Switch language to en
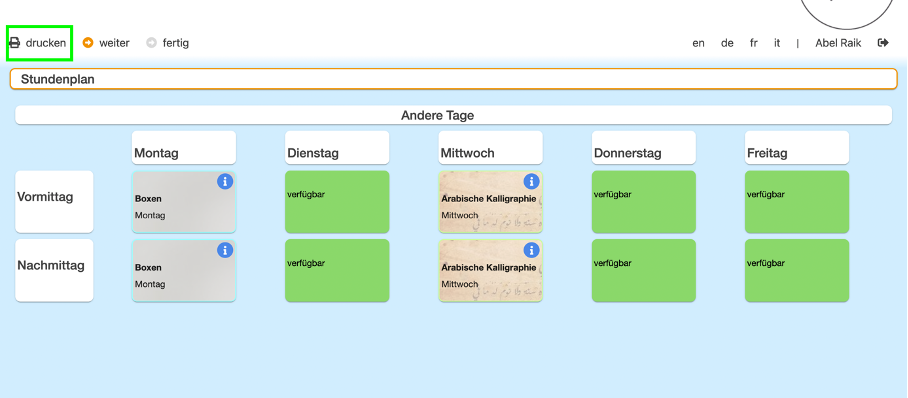 tap(698, 43)
